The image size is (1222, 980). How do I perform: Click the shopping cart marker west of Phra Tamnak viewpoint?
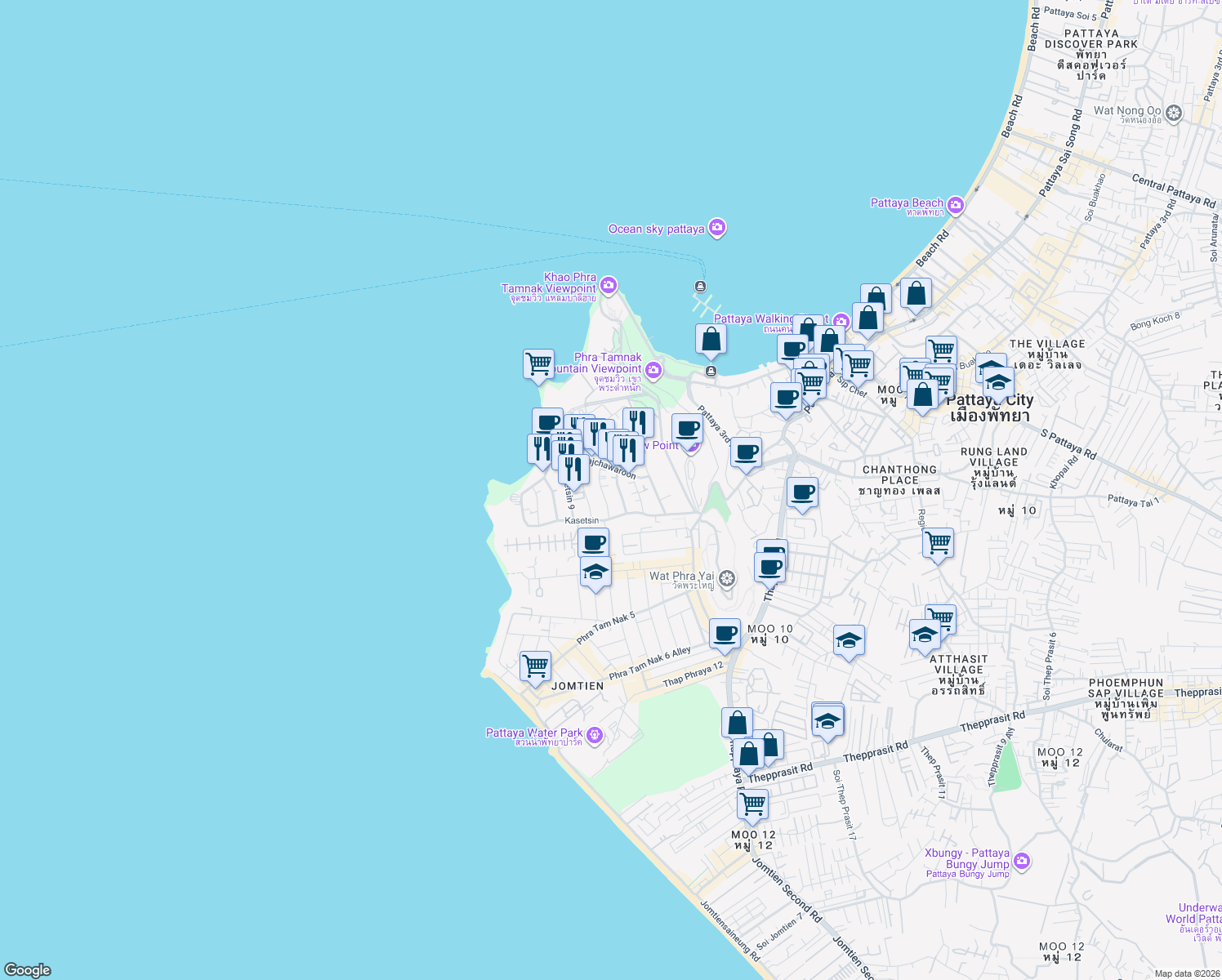[x=538, y=364]
